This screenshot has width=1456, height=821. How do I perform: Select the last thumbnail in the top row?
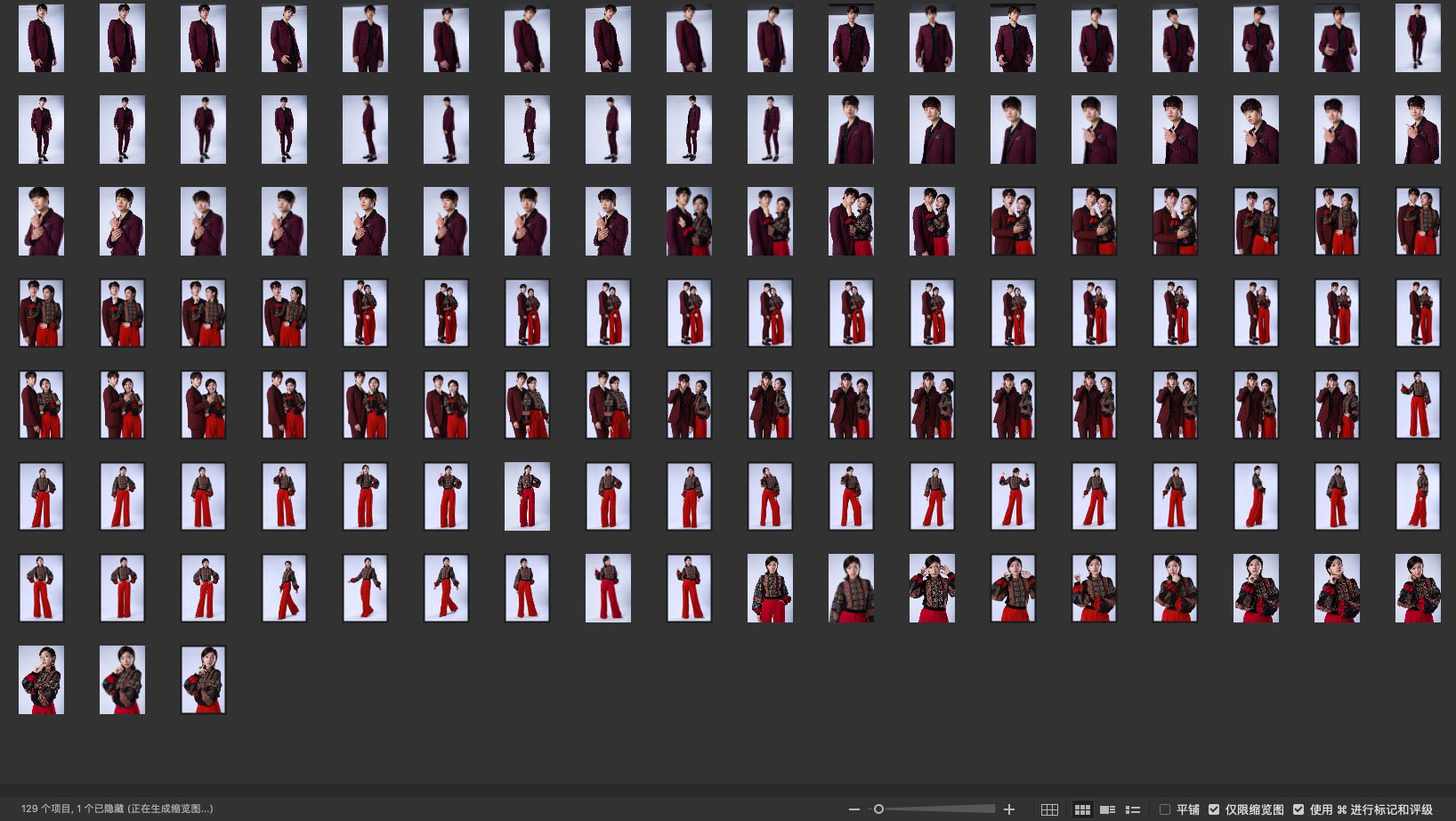pos(1417,38)
